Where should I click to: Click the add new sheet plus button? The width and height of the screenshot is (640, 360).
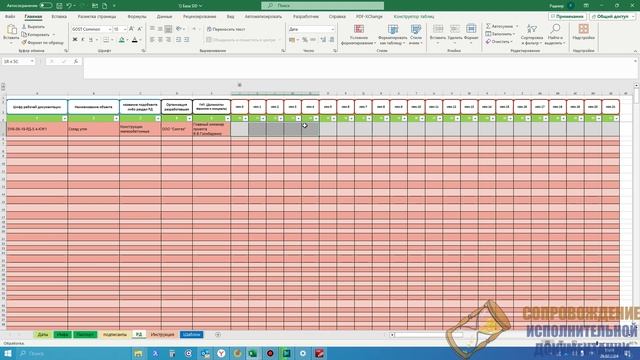tap(218, 335)
